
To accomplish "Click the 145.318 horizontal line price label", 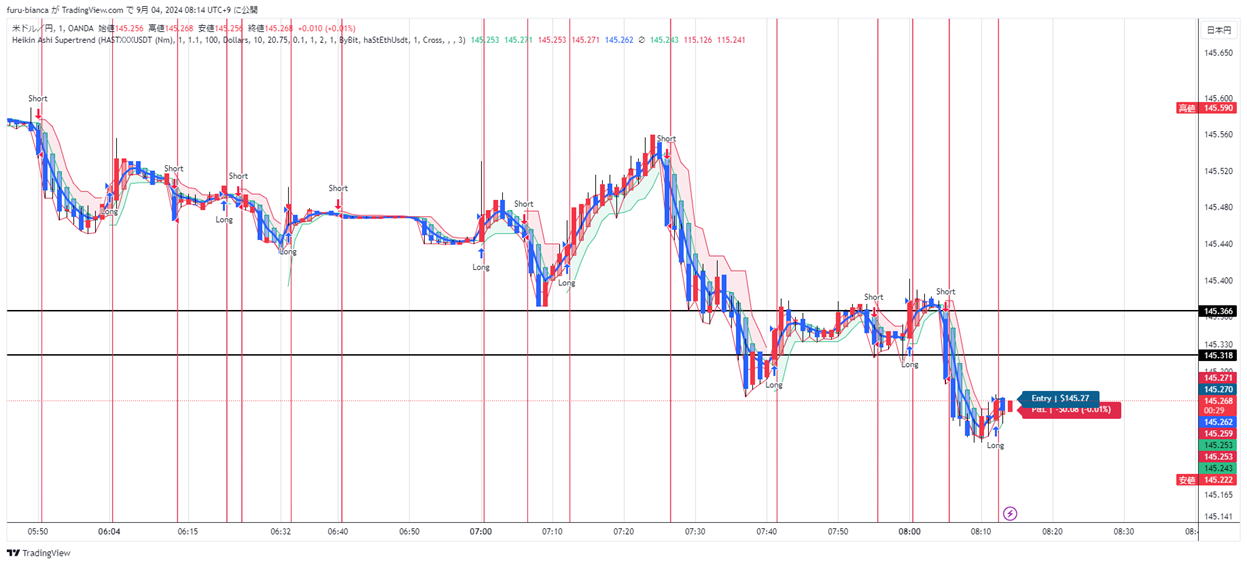I will coord(1218,355).
